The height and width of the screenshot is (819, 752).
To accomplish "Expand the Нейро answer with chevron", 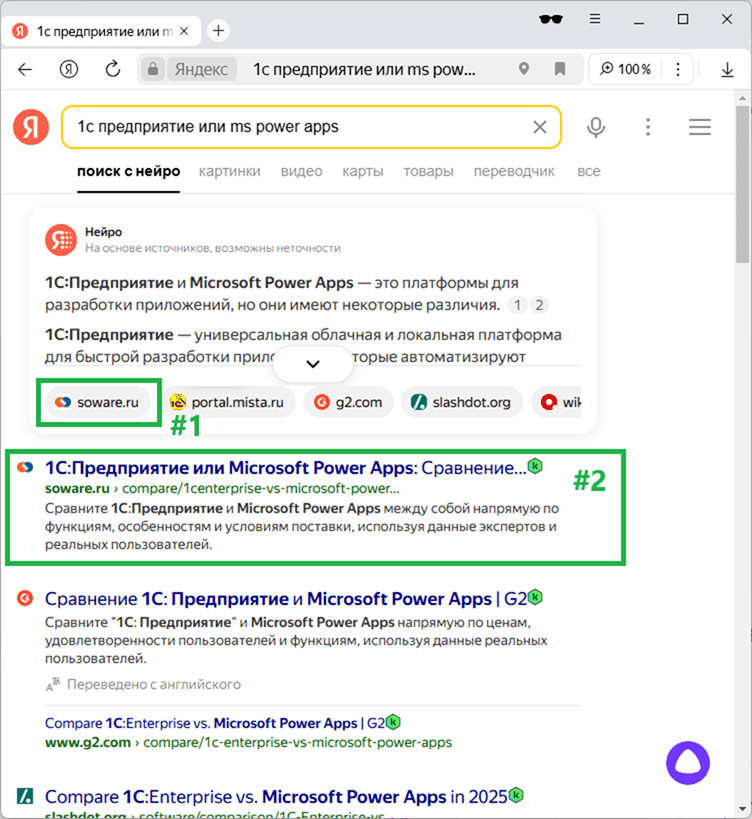I will click(313, 364).
